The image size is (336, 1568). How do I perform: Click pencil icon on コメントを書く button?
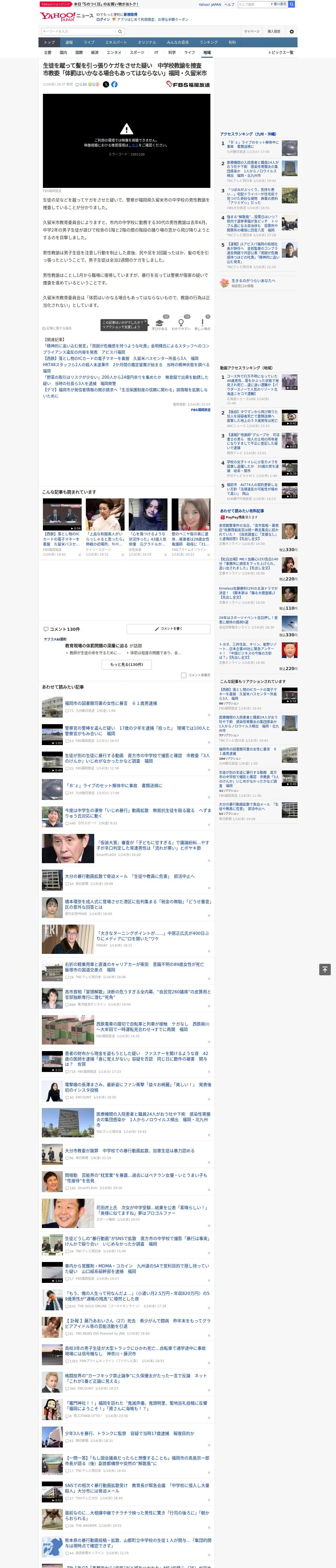coord(157,628)
